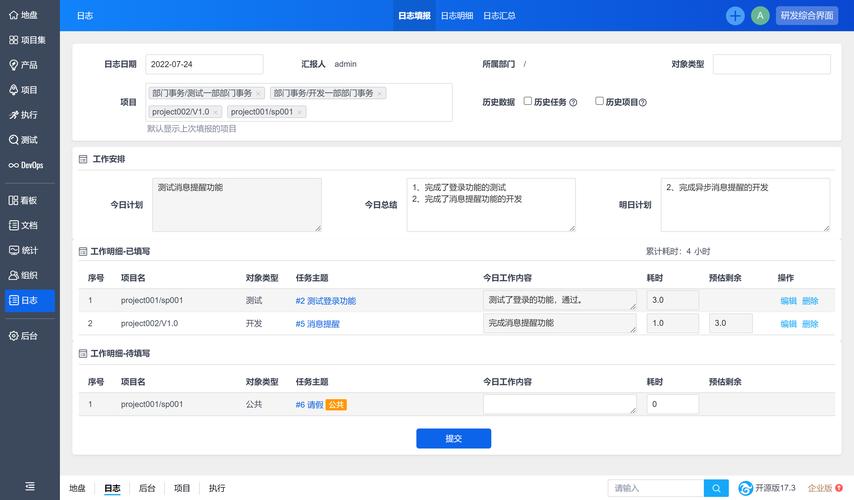This screenshot has width=854, height=500.
Task: Click the 企业版 alert icon
Action: pyautogui.click(x=839, y=488)
